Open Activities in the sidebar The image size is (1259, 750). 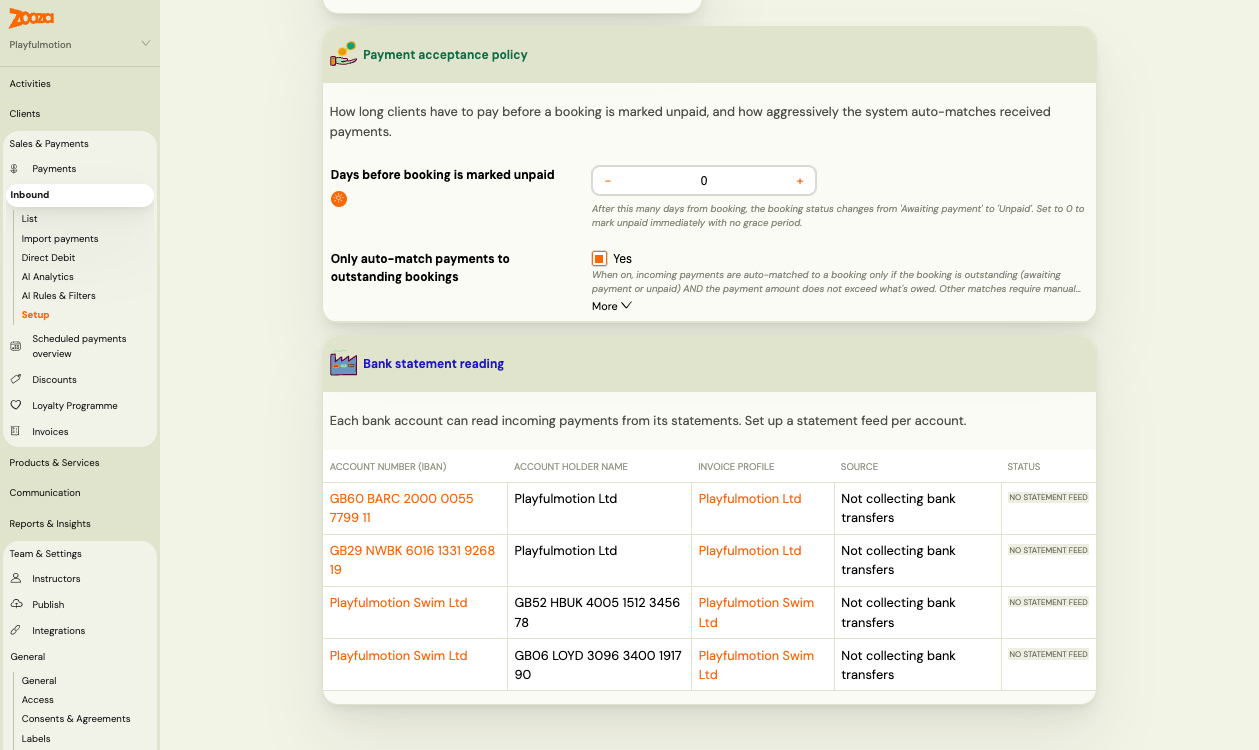click(30, 84)
